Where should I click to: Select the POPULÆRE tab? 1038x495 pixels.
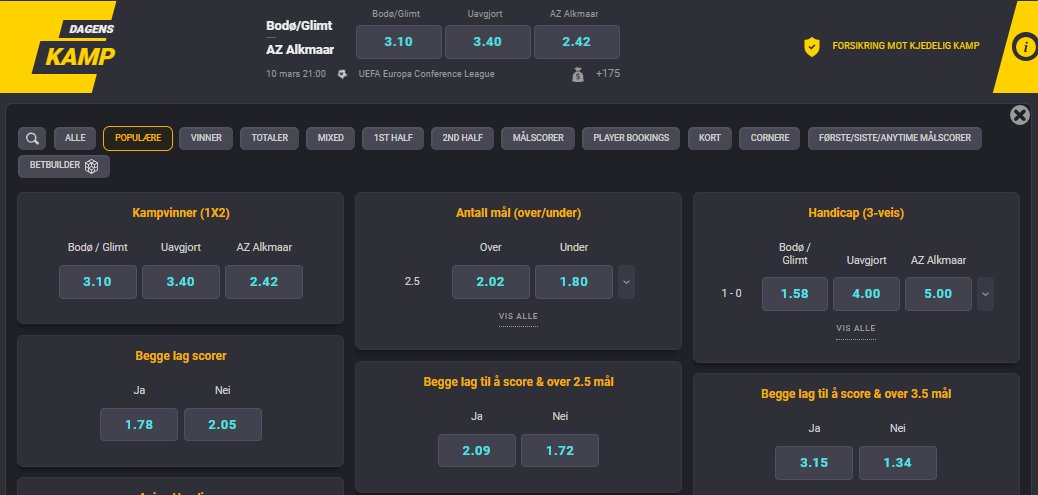point(138,138)
